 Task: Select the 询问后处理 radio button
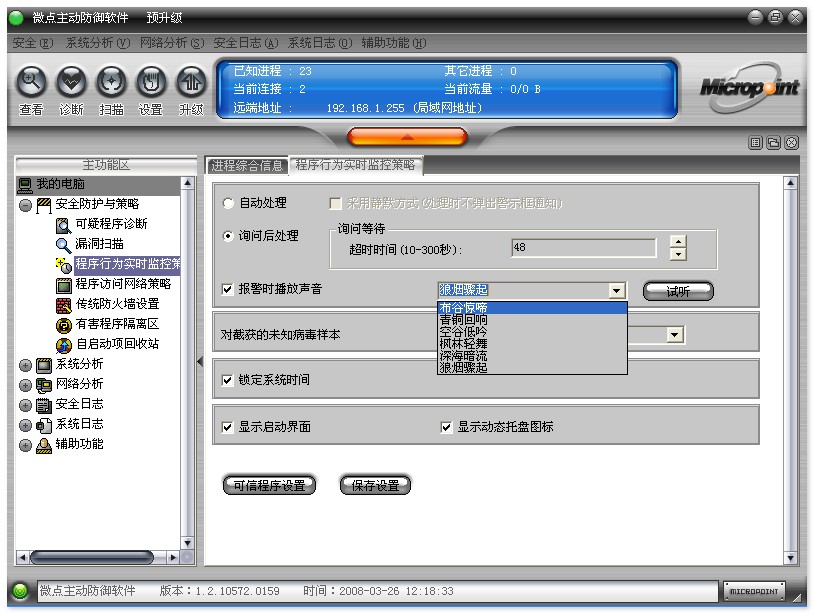(228, 236)
